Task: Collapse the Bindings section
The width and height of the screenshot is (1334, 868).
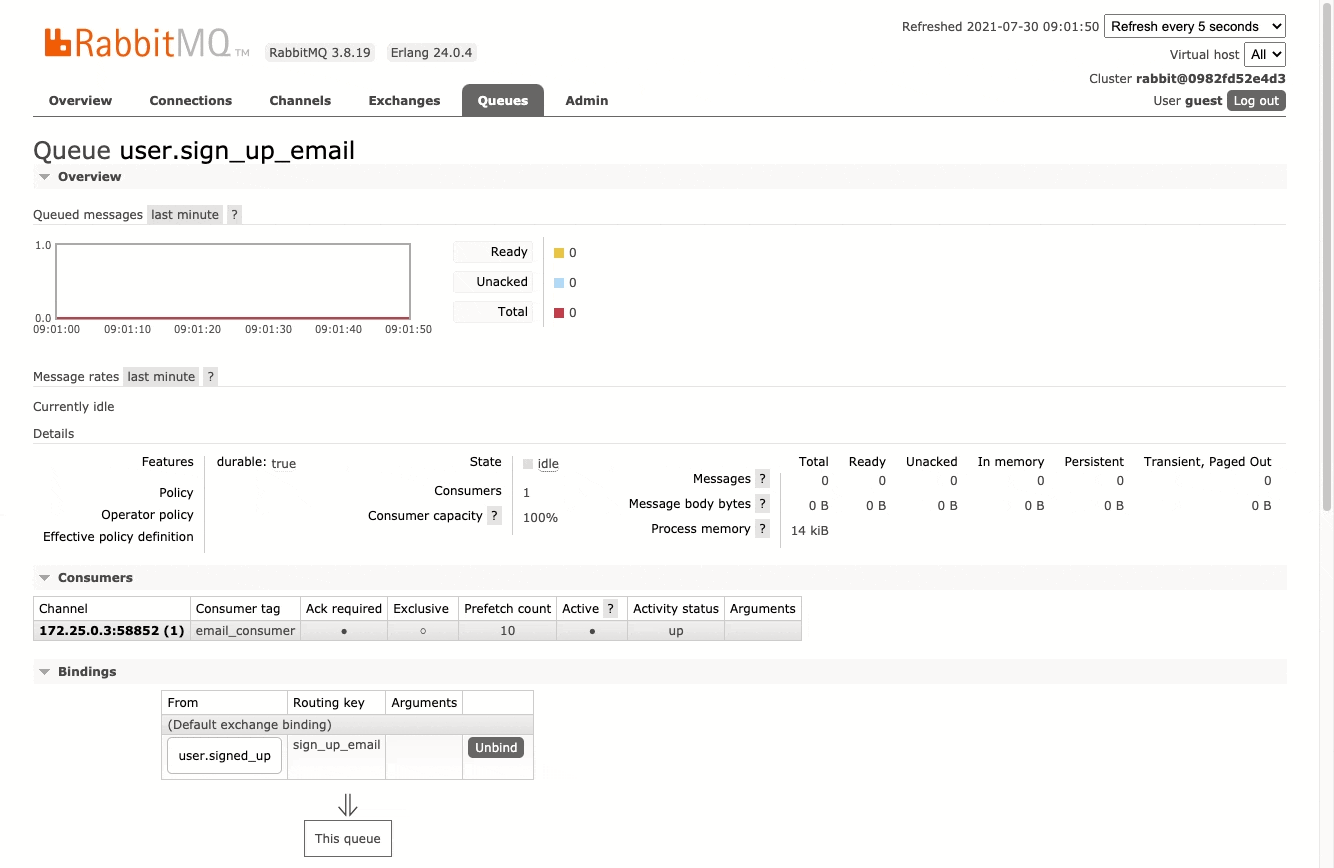Action: pyautogui.click(x=44, y=671)
